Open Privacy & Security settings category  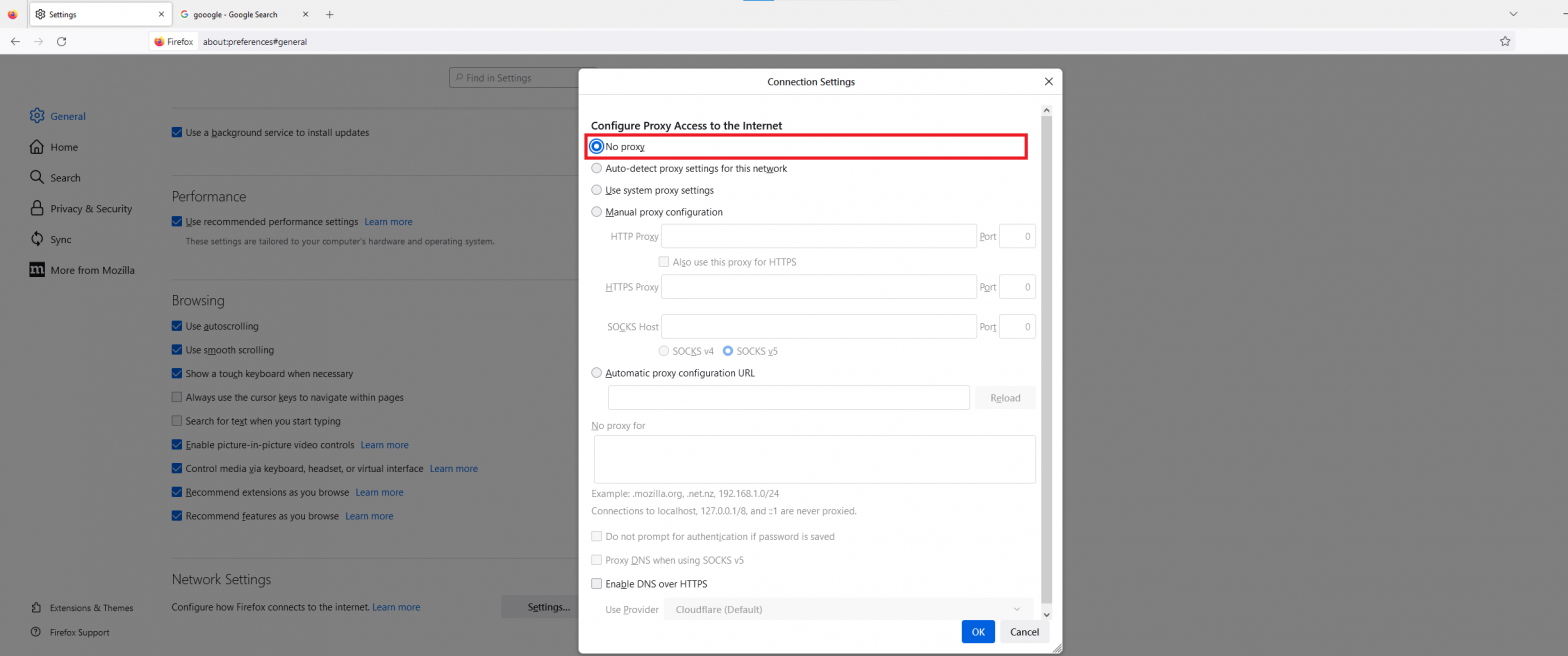pyautogui.click(x=81, y=209)
